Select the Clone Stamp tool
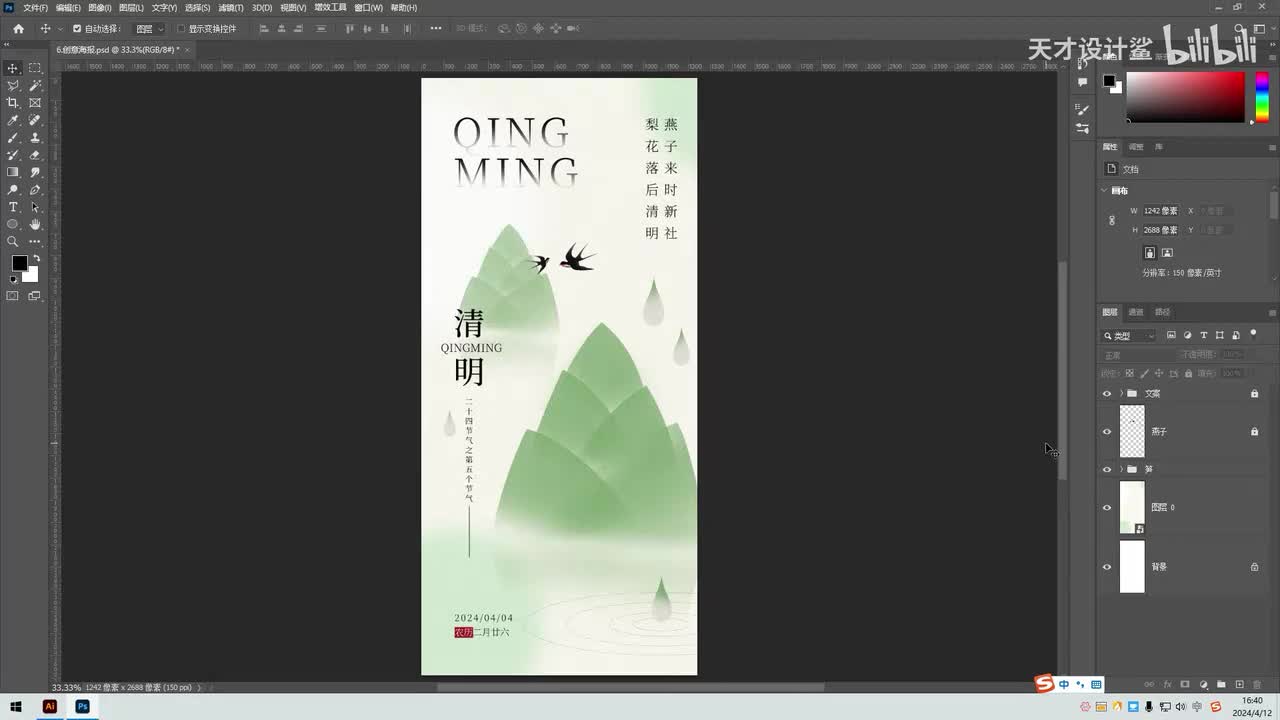Viewport: 1280px width, 720px height. 35,137
